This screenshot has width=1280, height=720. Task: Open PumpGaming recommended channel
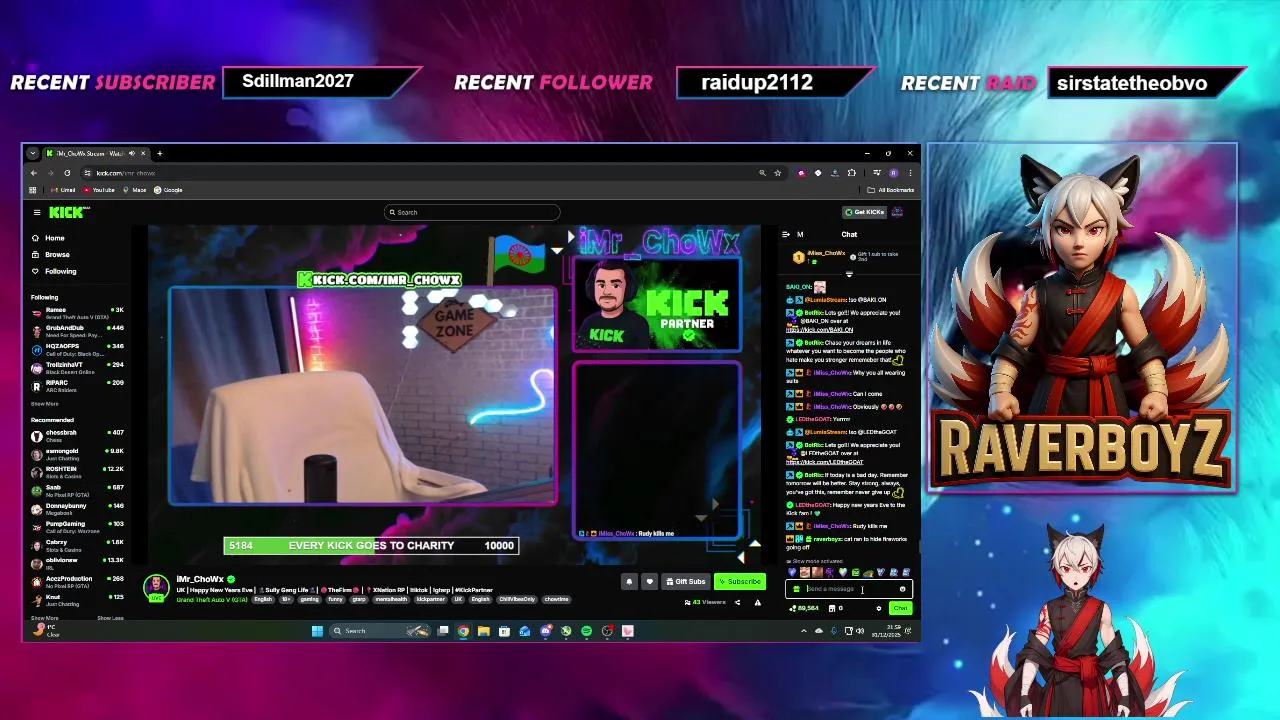(78, 527)
